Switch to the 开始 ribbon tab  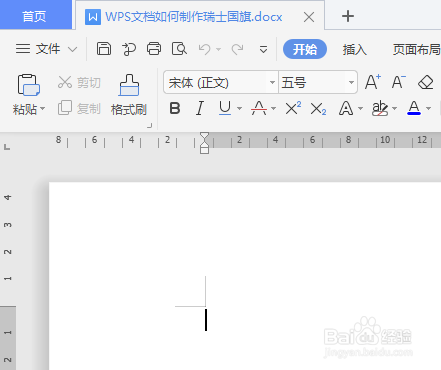pyautogui.click(x=305, y=49)
